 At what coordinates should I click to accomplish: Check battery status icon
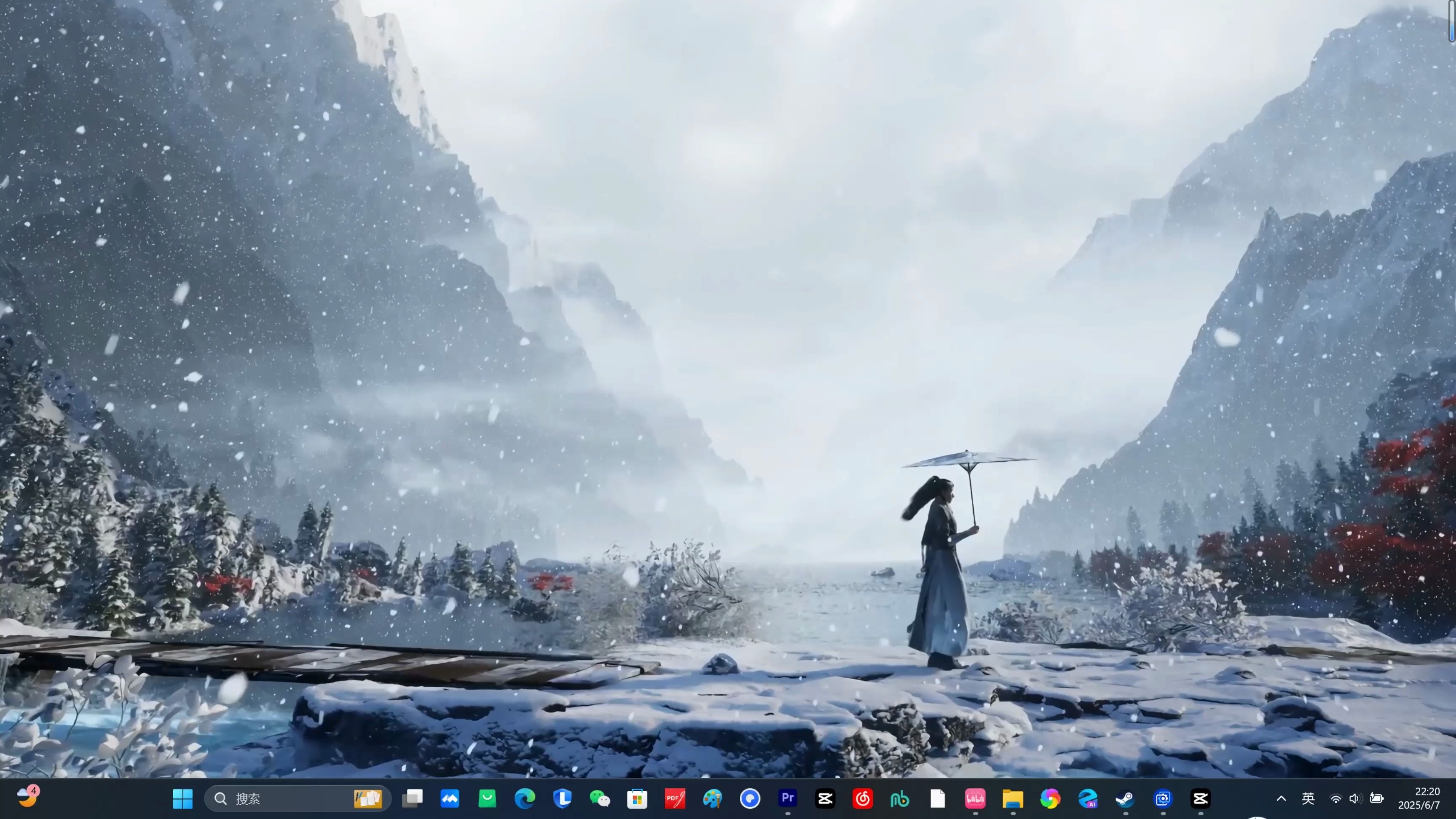pyautogui.click(x=1376, y=798)
